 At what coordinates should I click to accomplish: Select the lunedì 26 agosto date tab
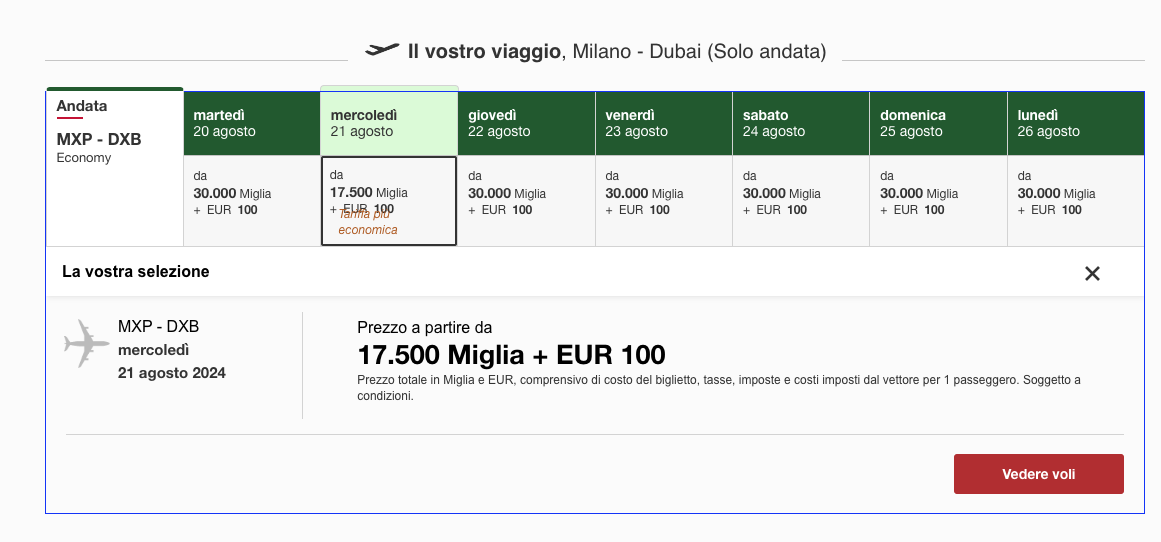1076,124
